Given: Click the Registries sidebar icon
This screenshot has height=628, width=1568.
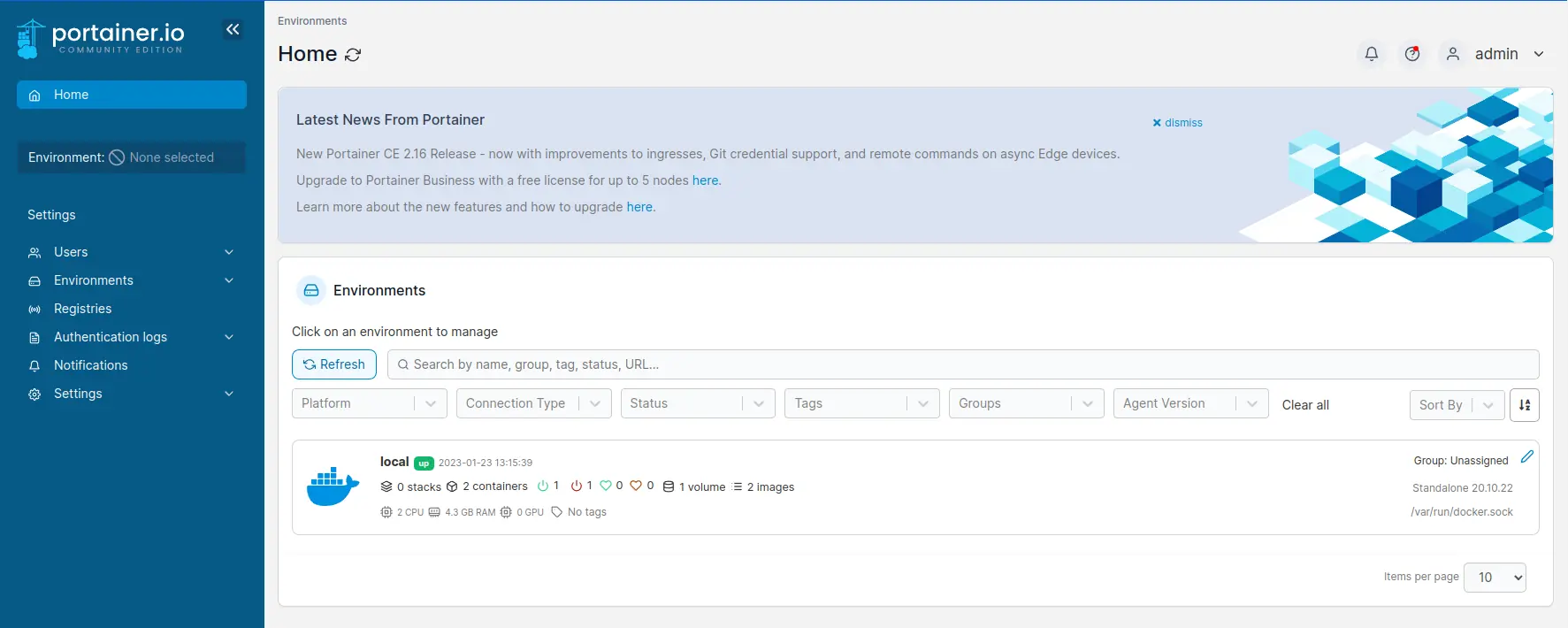Looking at the screenshot, I should [34, 310].
